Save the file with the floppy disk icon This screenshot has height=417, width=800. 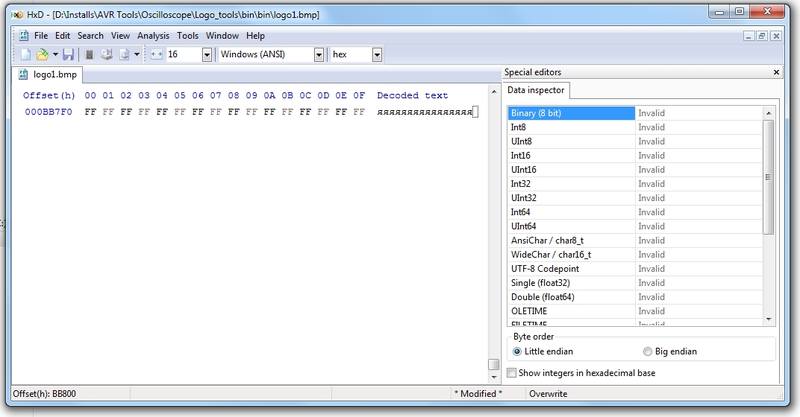pos(69,54)
